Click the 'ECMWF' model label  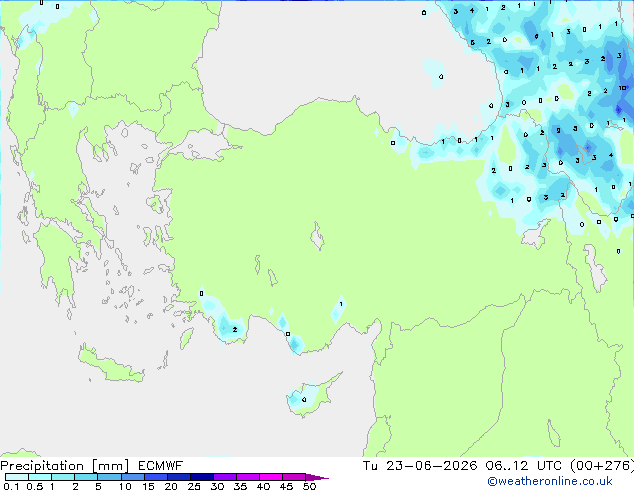161,466
